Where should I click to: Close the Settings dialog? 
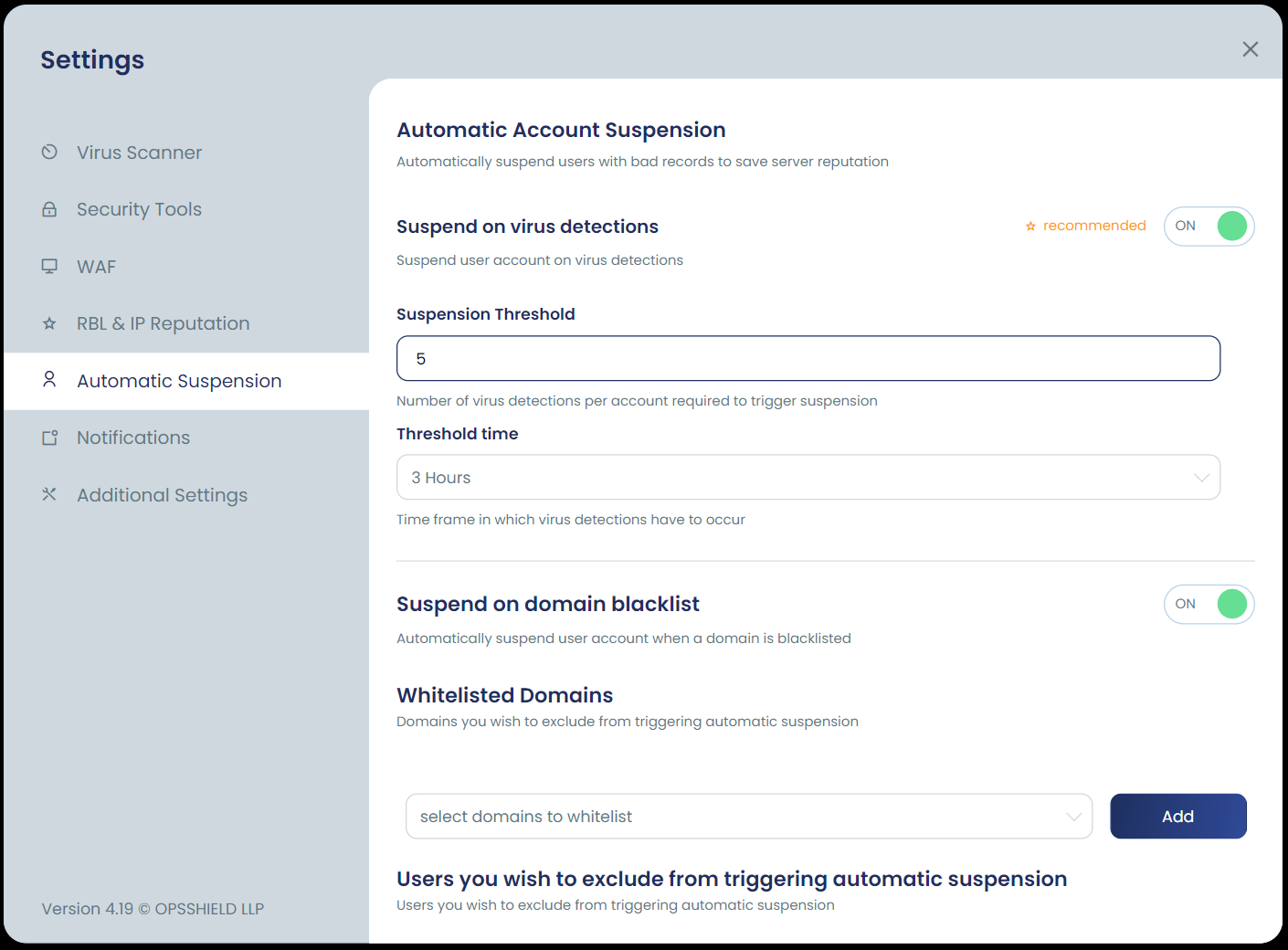click(x=1251, y=49)
